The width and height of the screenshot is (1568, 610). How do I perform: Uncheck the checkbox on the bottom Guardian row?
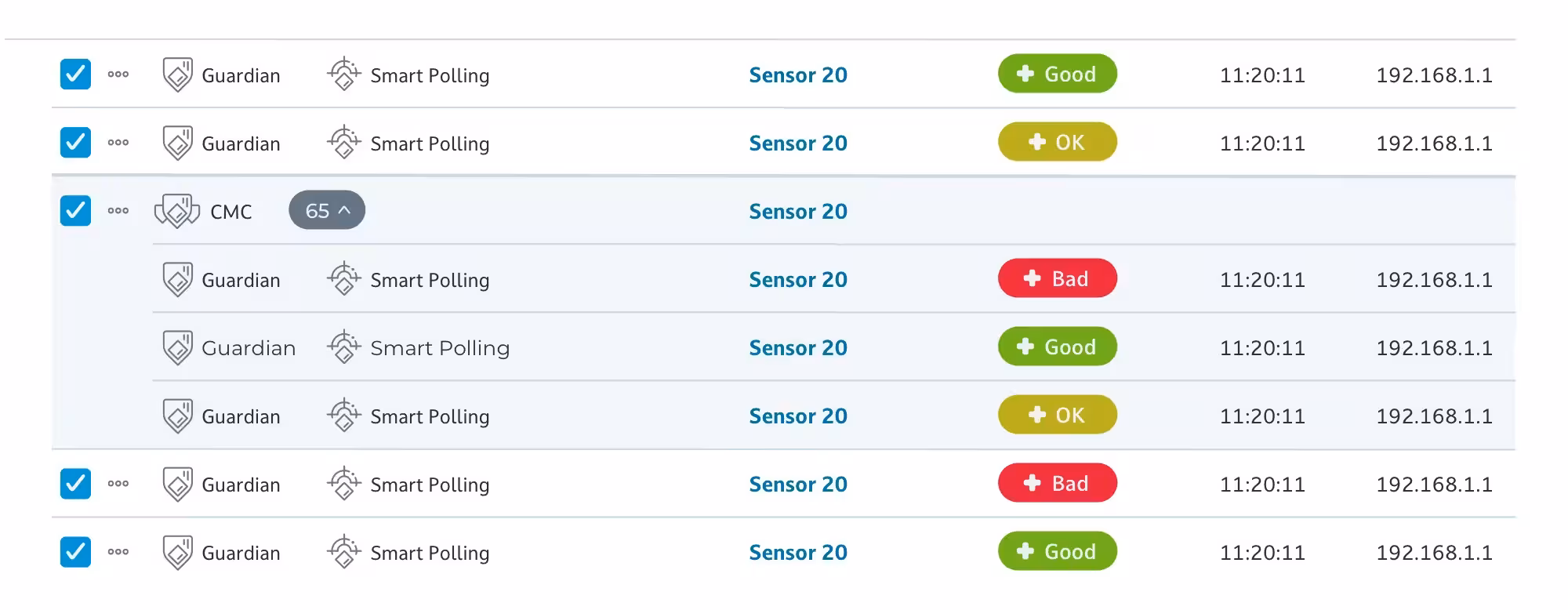point(75,552)
